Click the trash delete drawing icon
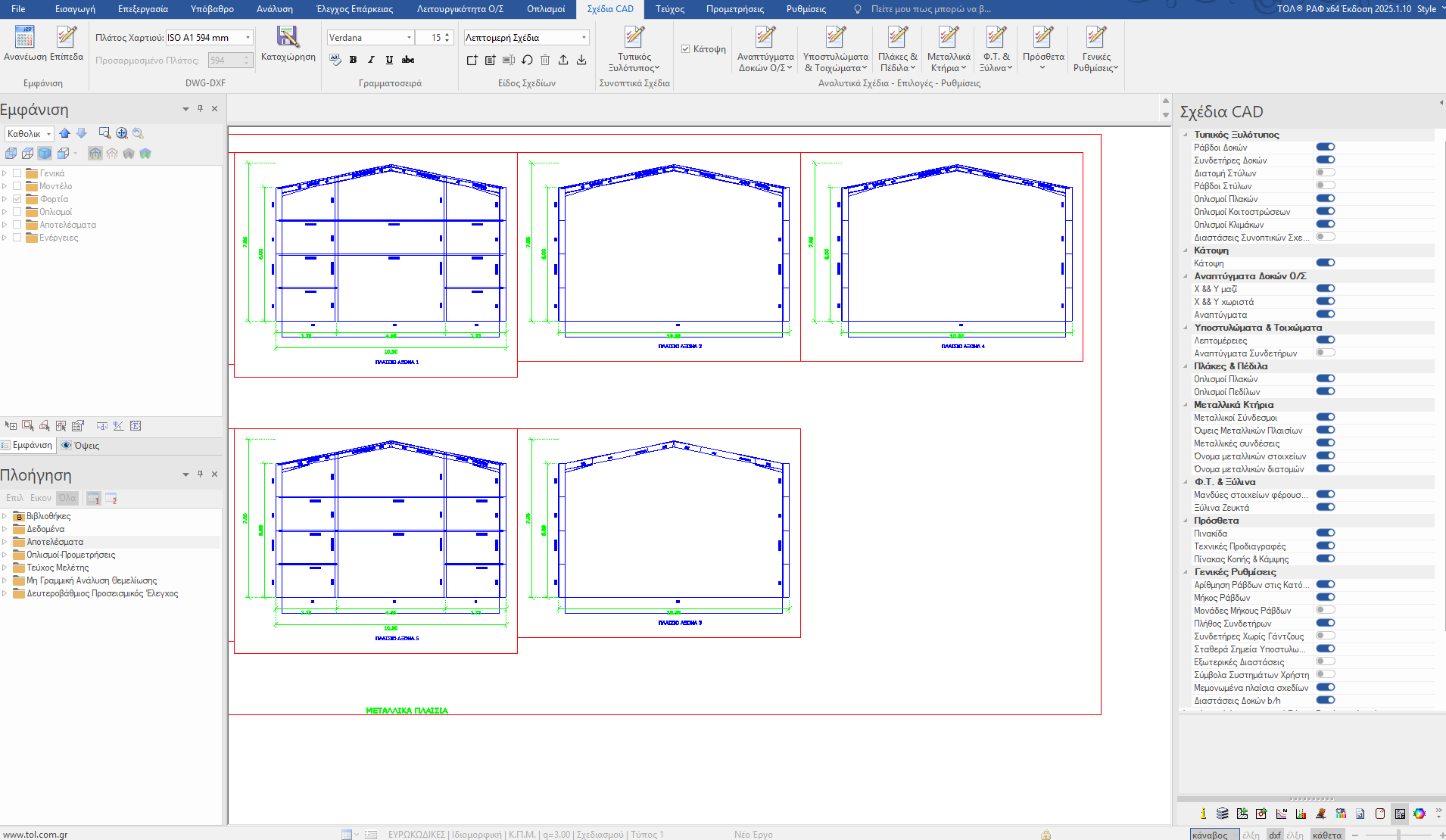The image size is (1446, 840). 545,60
